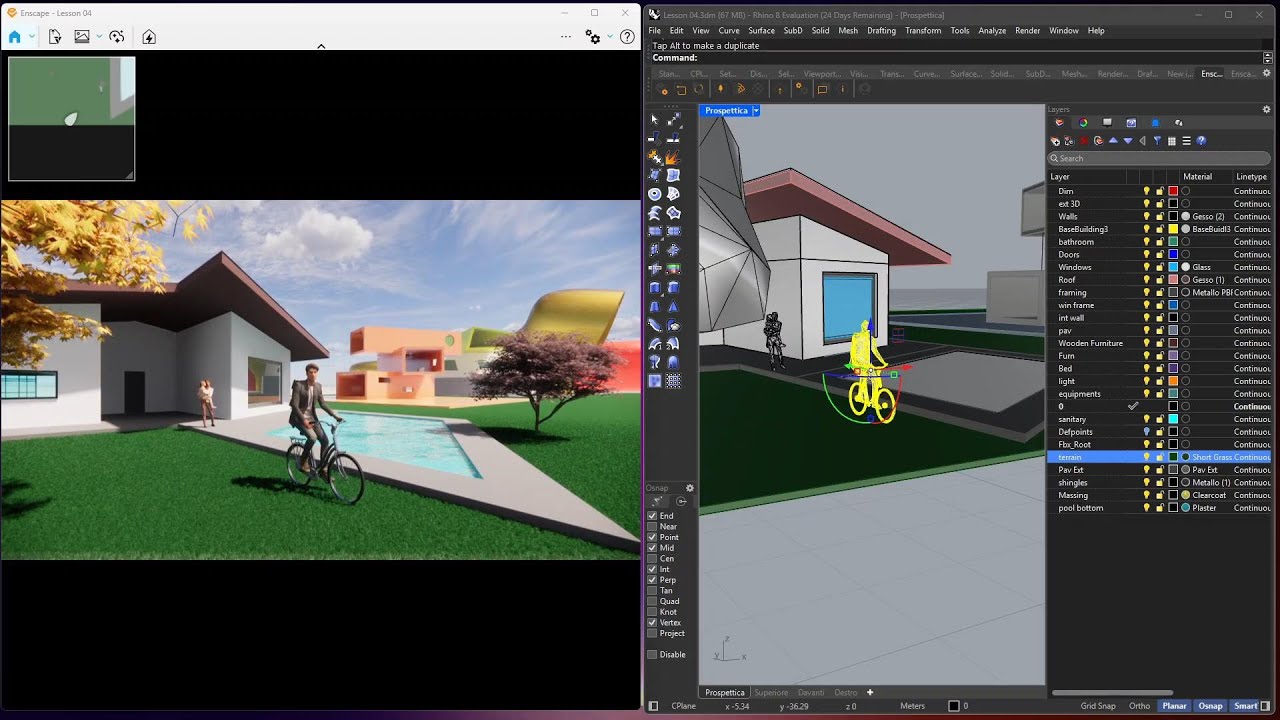Open Osnap panel gear options
This screenshot has height=720, width=1280.
click(x=689, y=488)
